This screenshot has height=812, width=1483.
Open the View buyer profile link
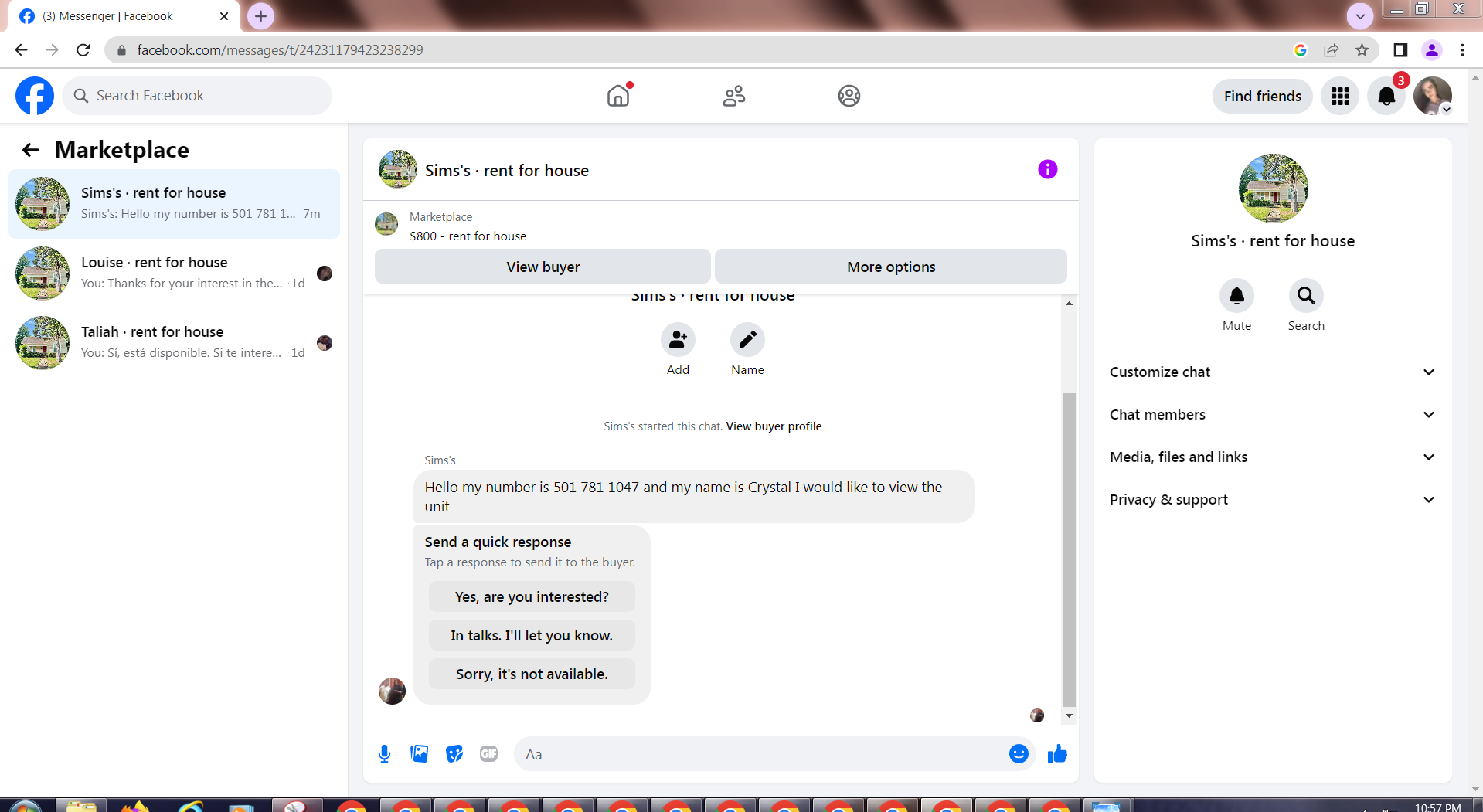(x=774, y=426)
